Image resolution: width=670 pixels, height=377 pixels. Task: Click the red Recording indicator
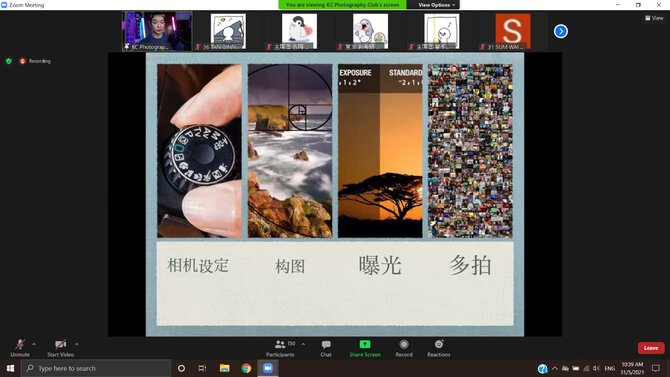coord(35,61)
